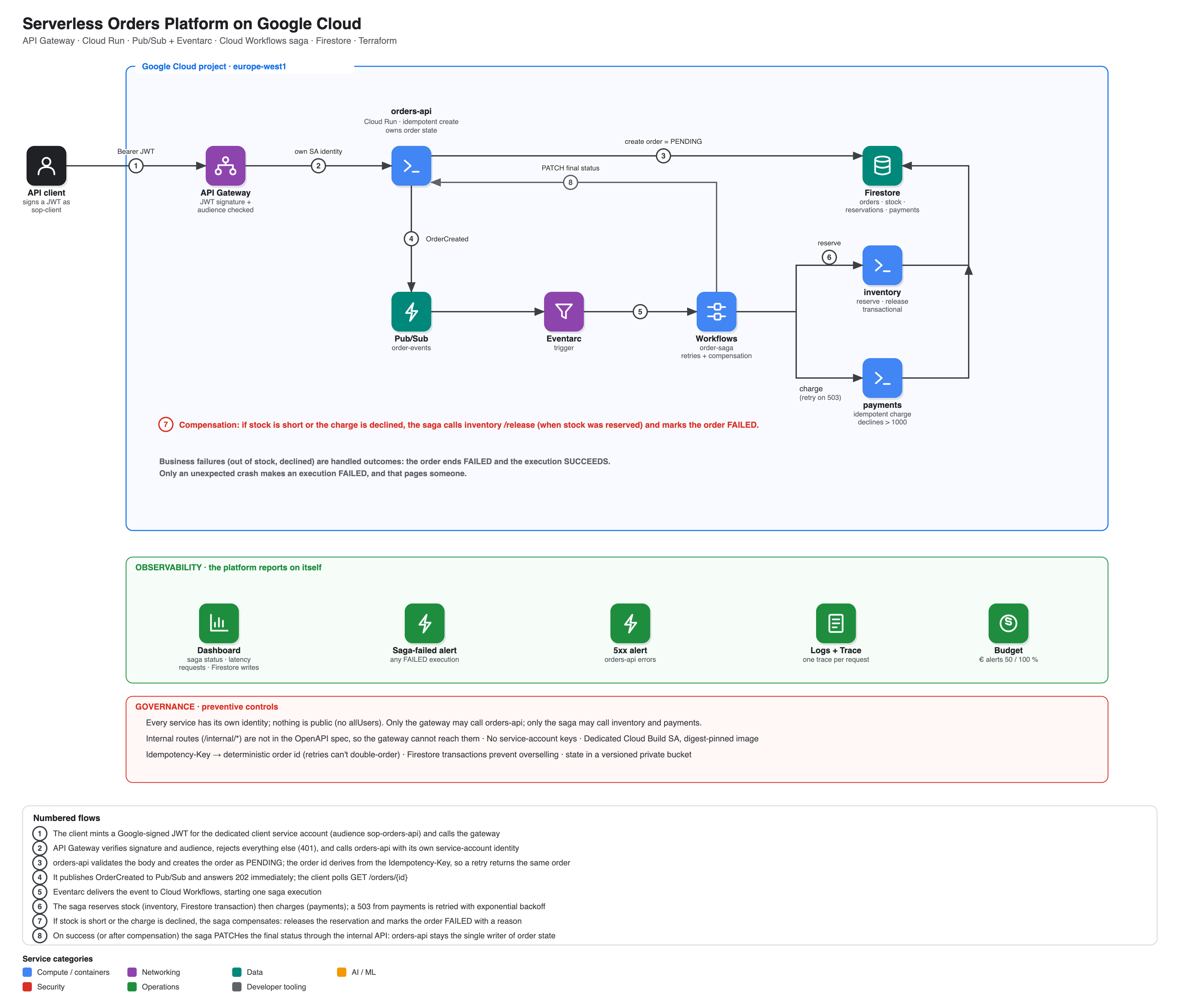Click the Workflows order-saga icon
This screenshot has width=1181, height=1008.
[x=716, y=312]
